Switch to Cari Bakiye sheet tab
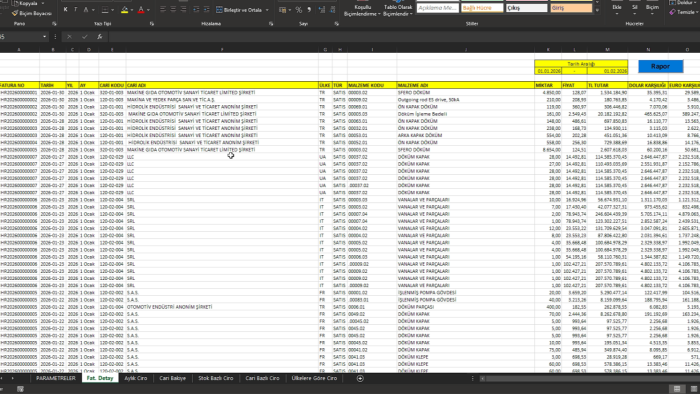The width and height of the screenshot is (700, 394). (172, 378)
